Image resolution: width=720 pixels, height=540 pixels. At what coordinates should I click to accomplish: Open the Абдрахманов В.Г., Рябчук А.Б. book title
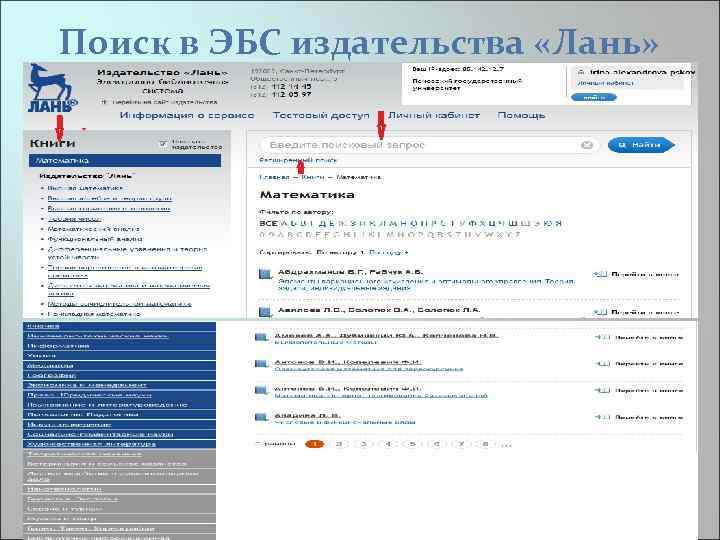pos(426,285)
